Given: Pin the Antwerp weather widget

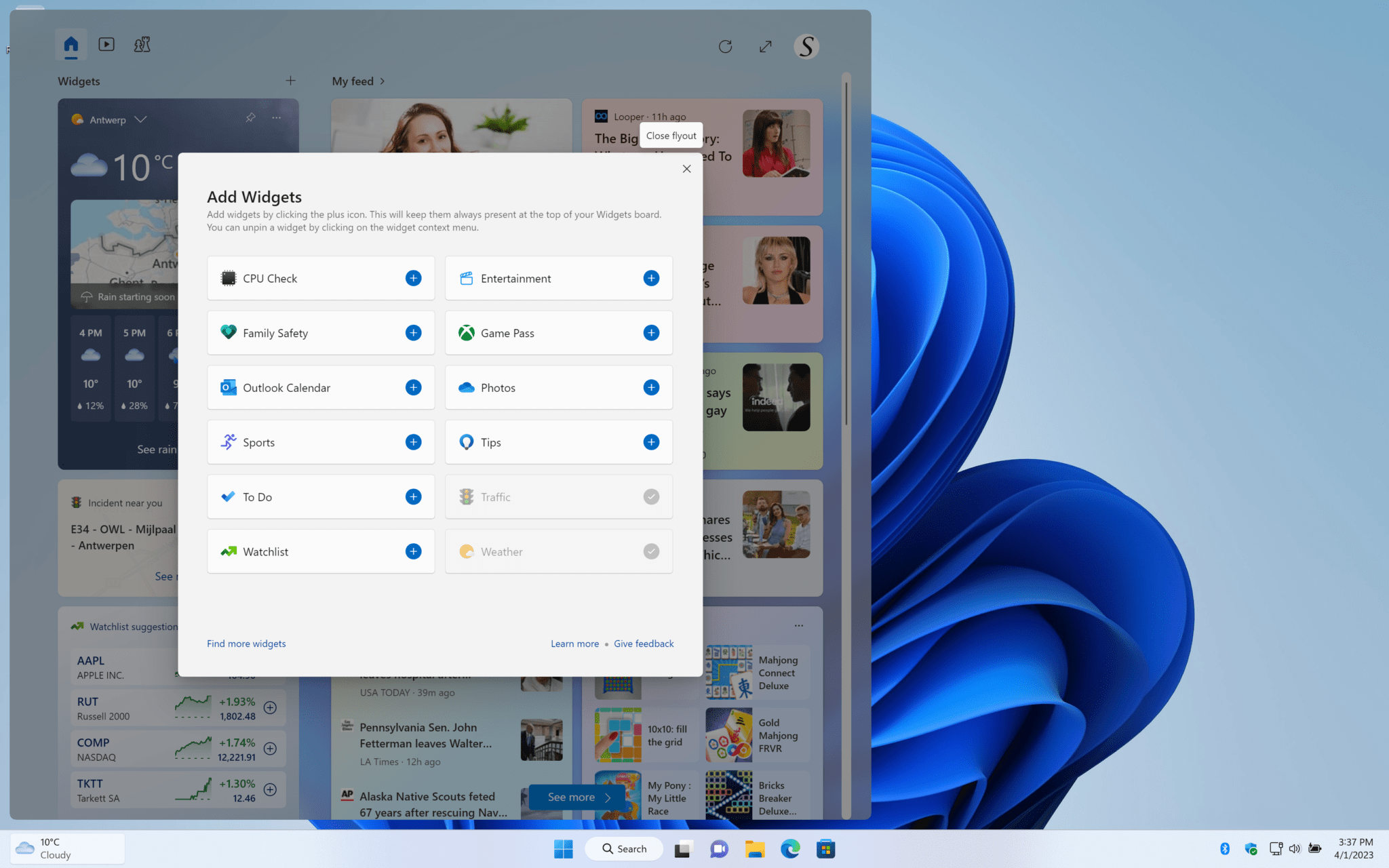Looking at the screenshot, I should (250, 117).
